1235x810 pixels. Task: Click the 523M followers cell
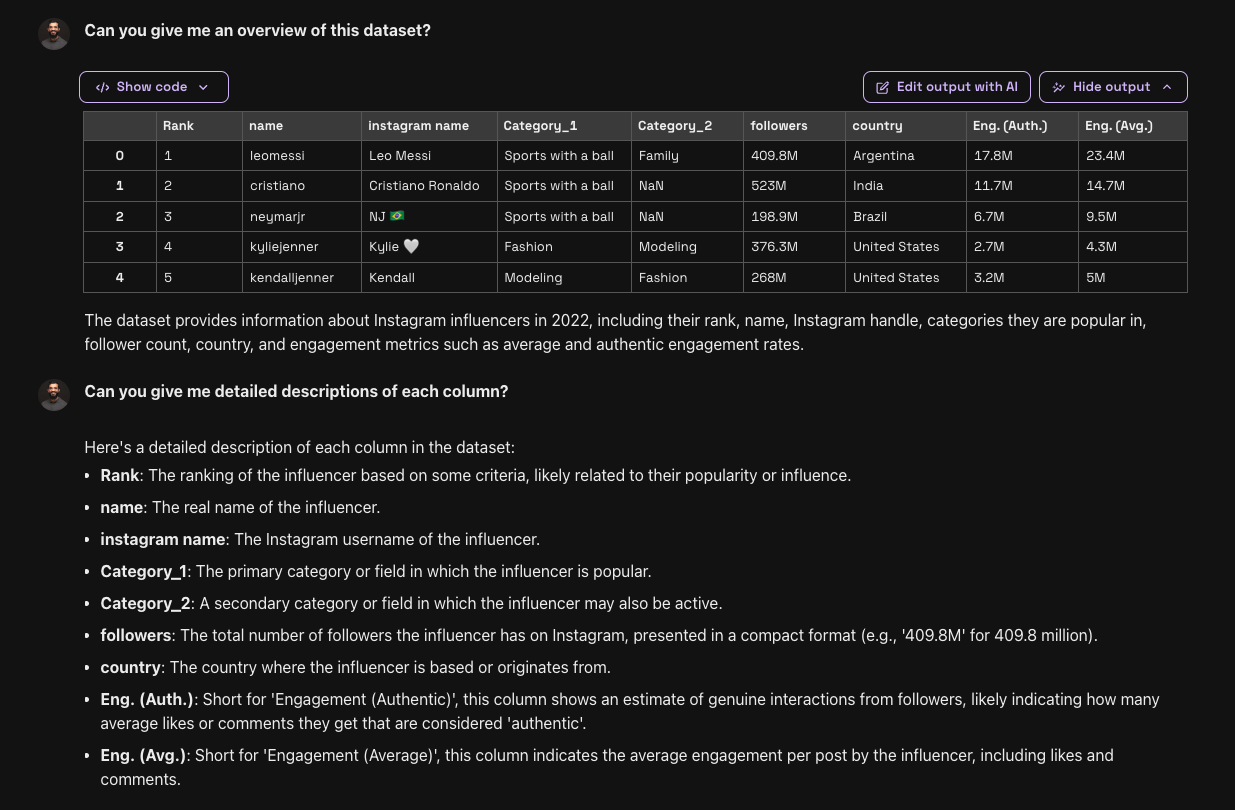point(768,186)
